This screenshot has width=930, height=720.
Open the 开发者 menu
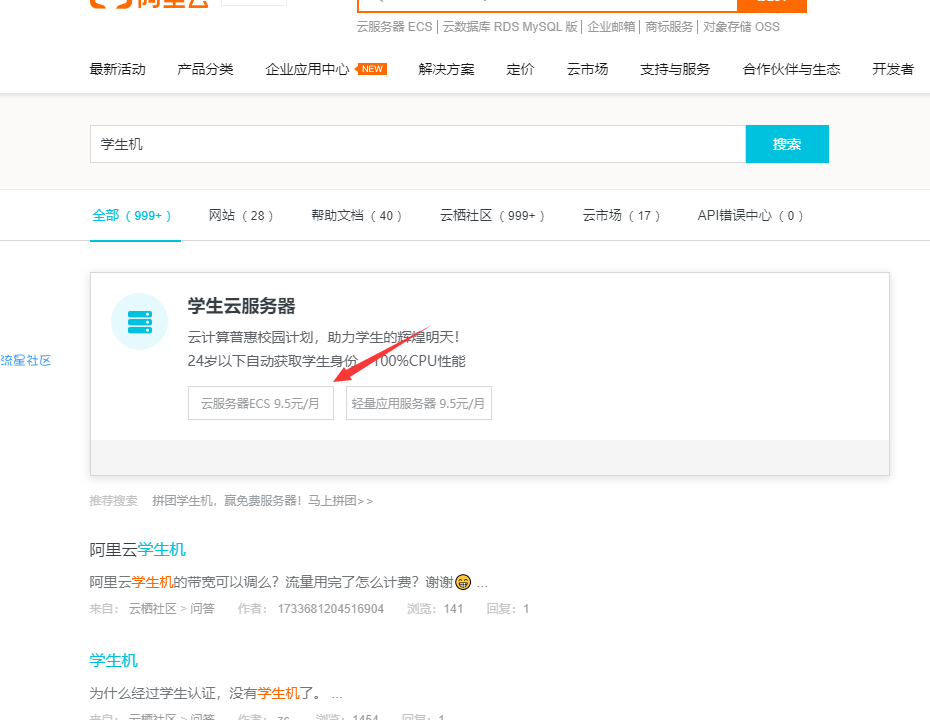(893, 69)
